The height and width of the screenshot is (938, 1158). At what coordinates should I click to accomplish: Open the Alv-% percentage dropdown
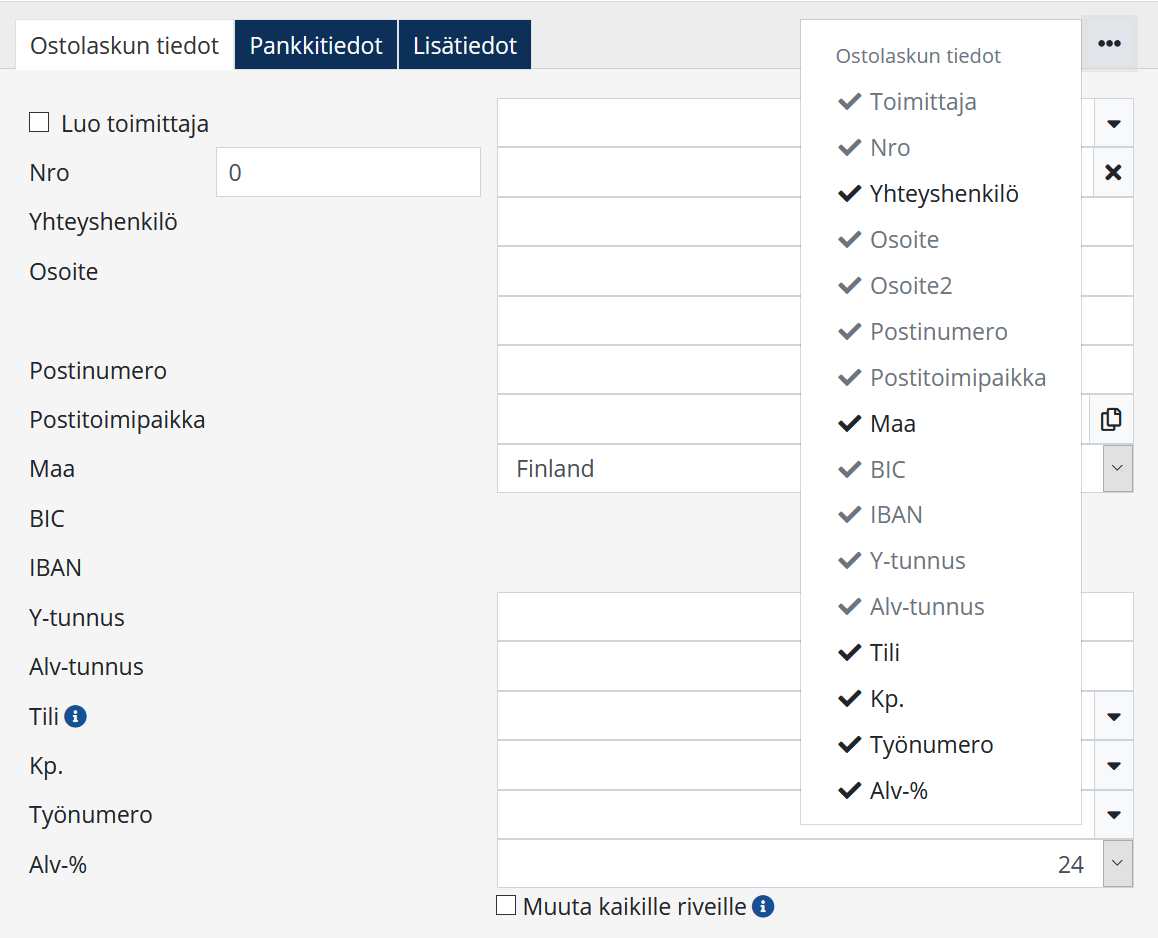pos(1118,864)
